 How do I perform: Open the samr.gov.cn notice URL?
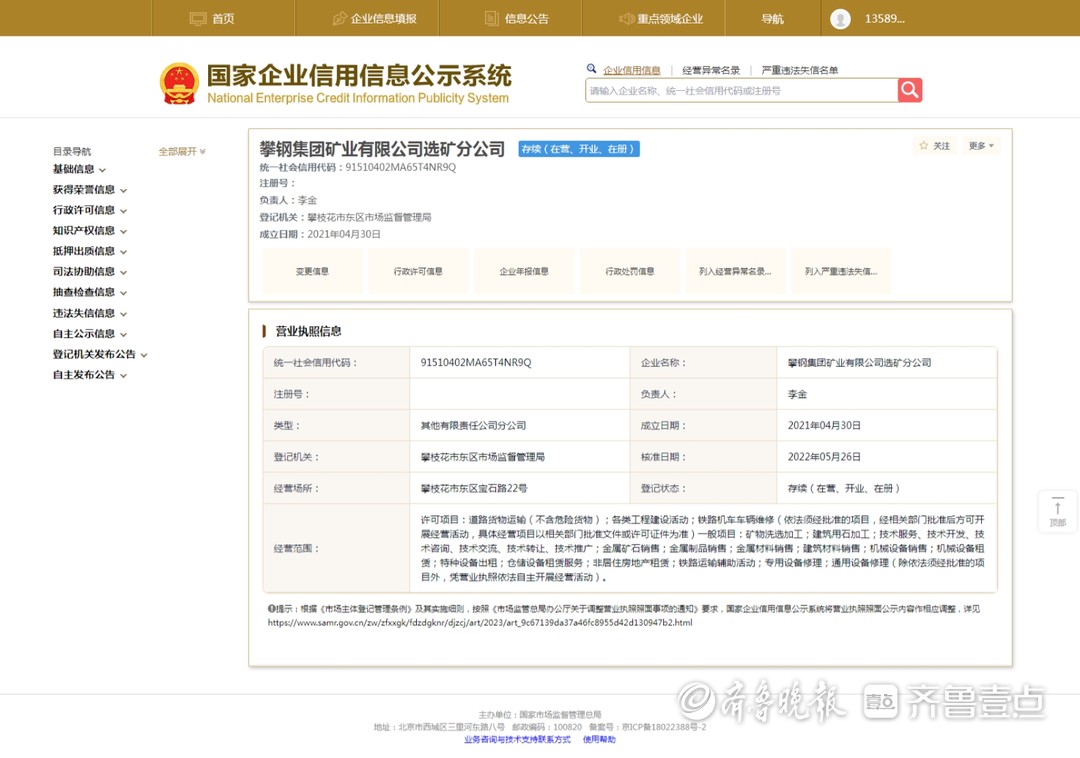480,622
